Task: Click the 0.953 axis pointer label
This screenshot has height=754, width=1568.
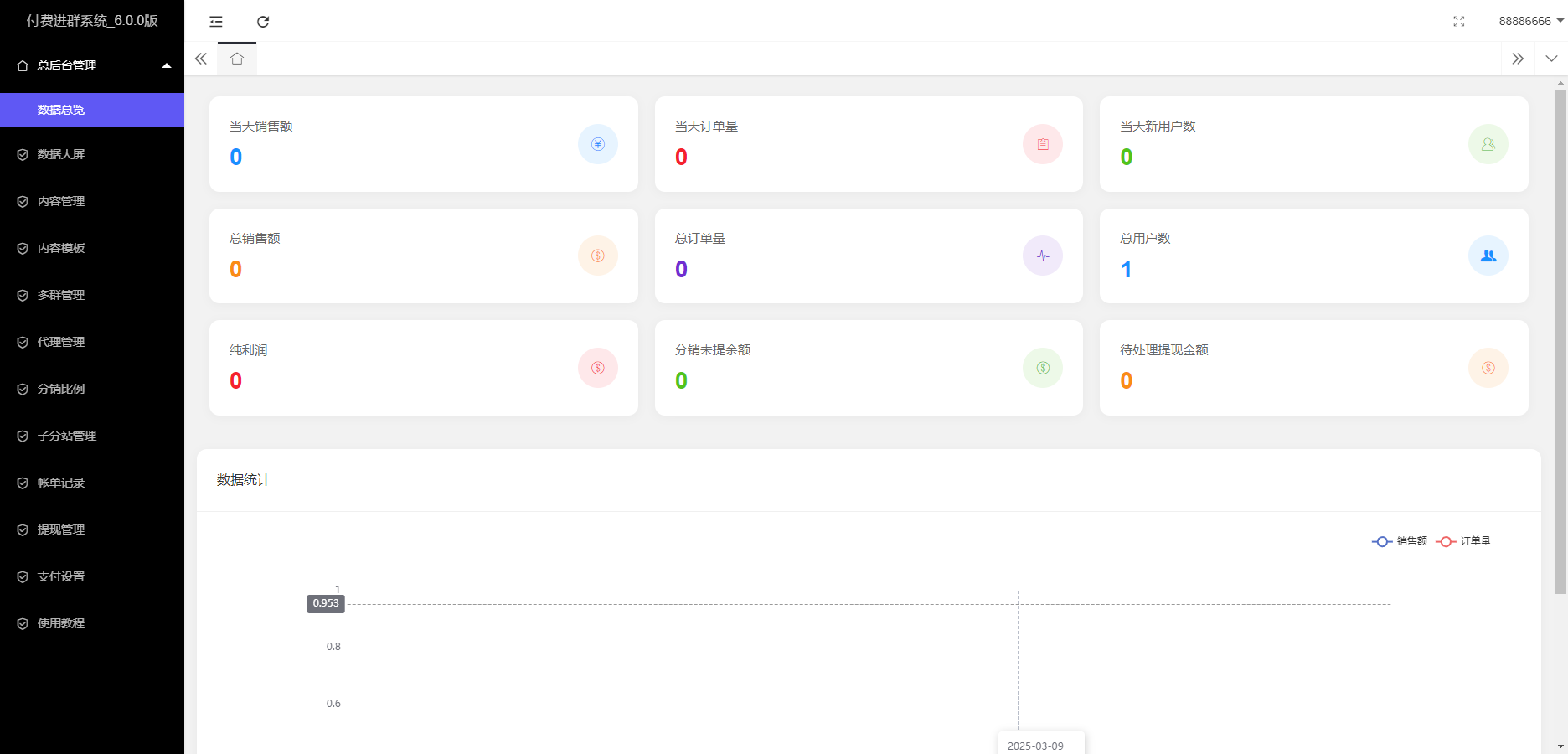Action: (326, 603)
